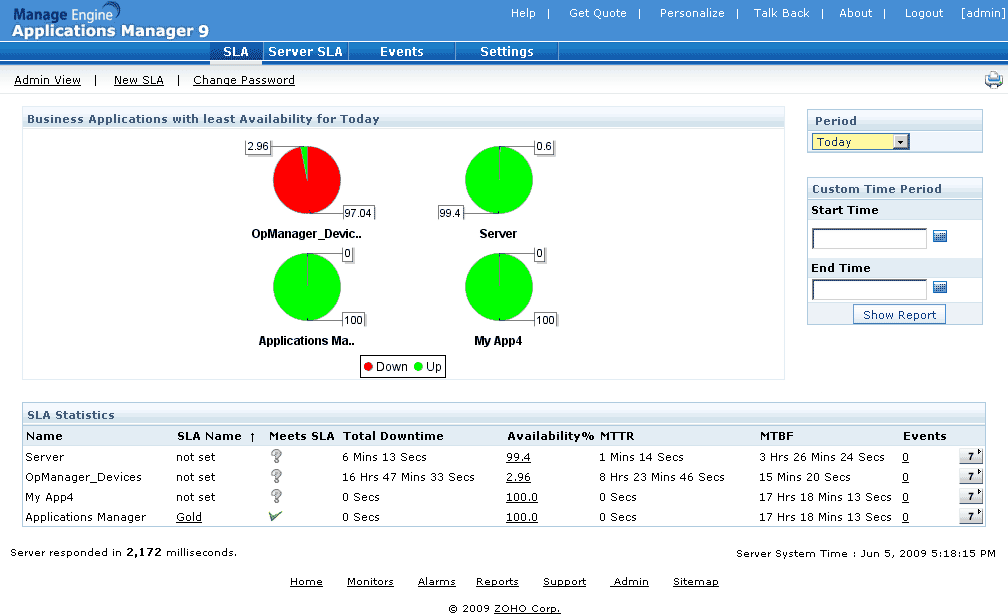Switch to the Server SLA tab
Screen dimensions: 1008x614
pos(305,51)
